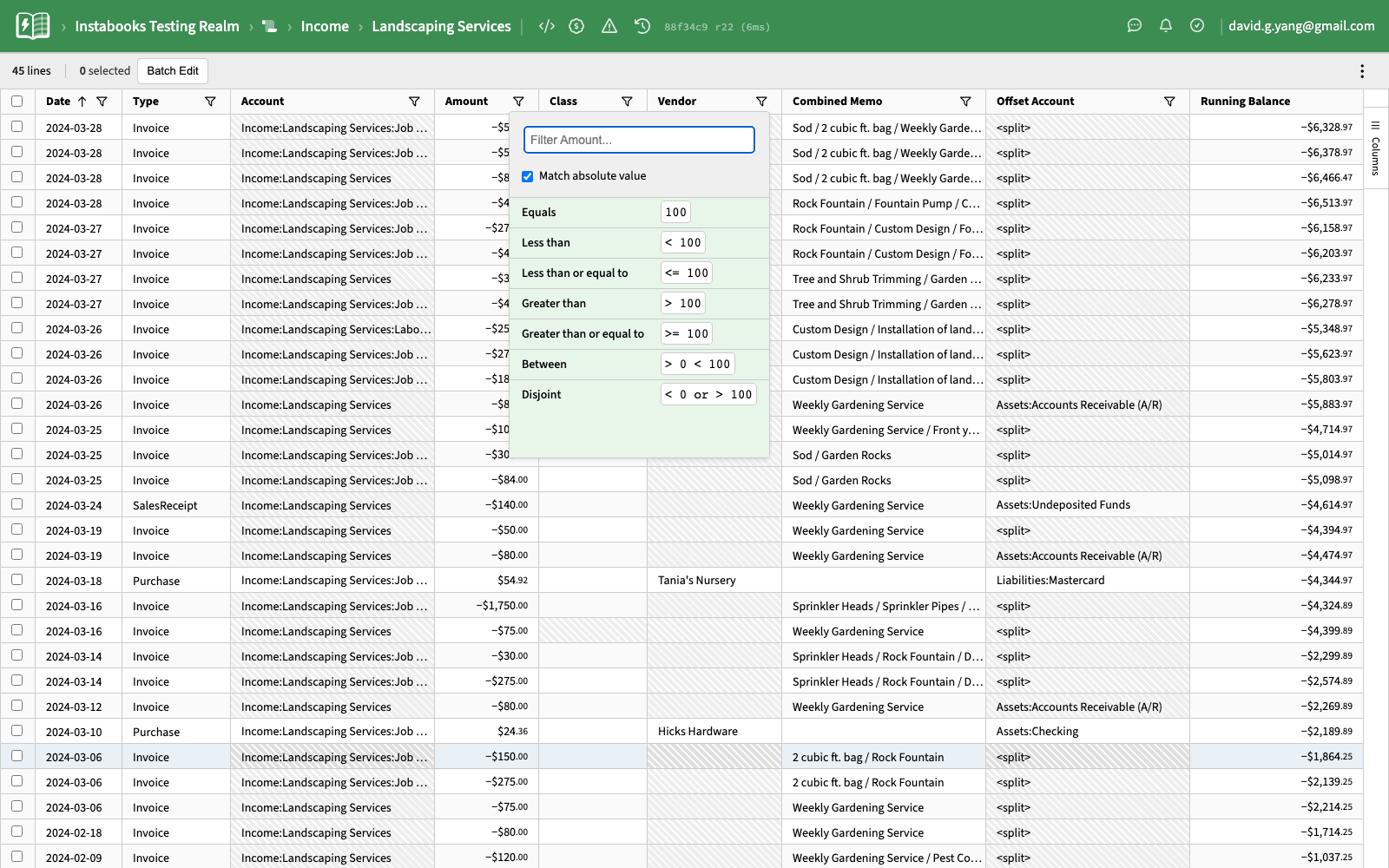This screenshot has height=868, width=1389.
Task: Click the Date sort ascending arrow
Action: [82, 102]
